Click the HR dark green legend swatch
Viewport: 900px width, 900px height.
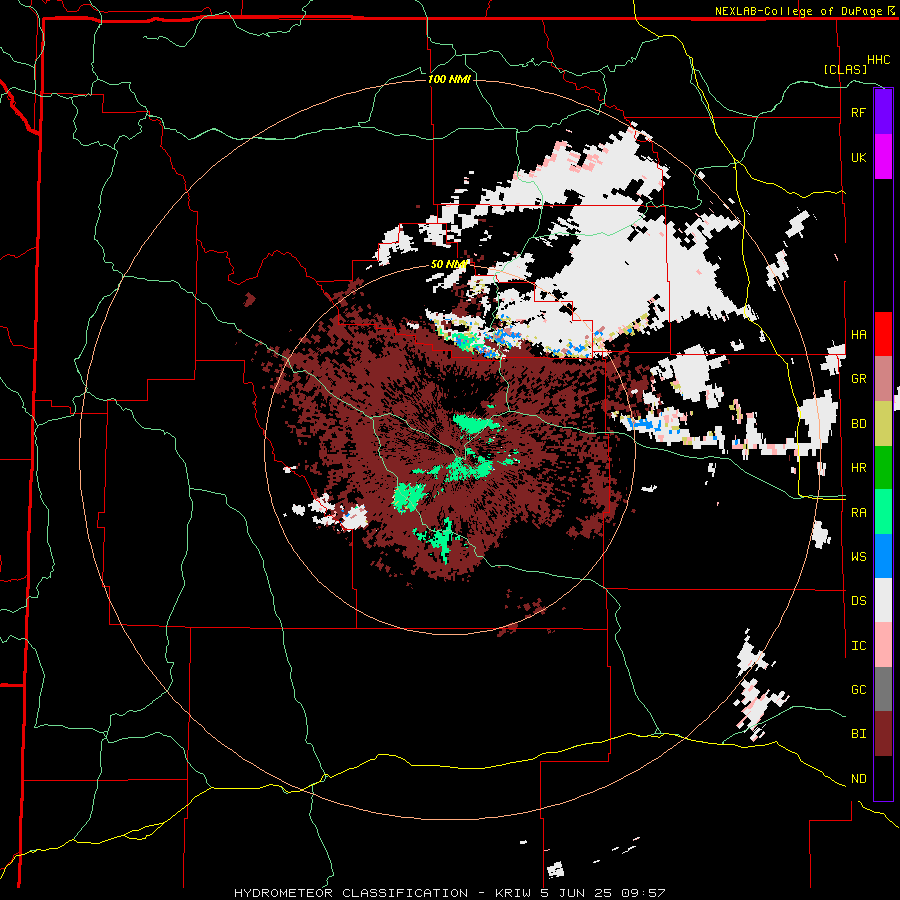pyautogui.click(x=883, y=467)
